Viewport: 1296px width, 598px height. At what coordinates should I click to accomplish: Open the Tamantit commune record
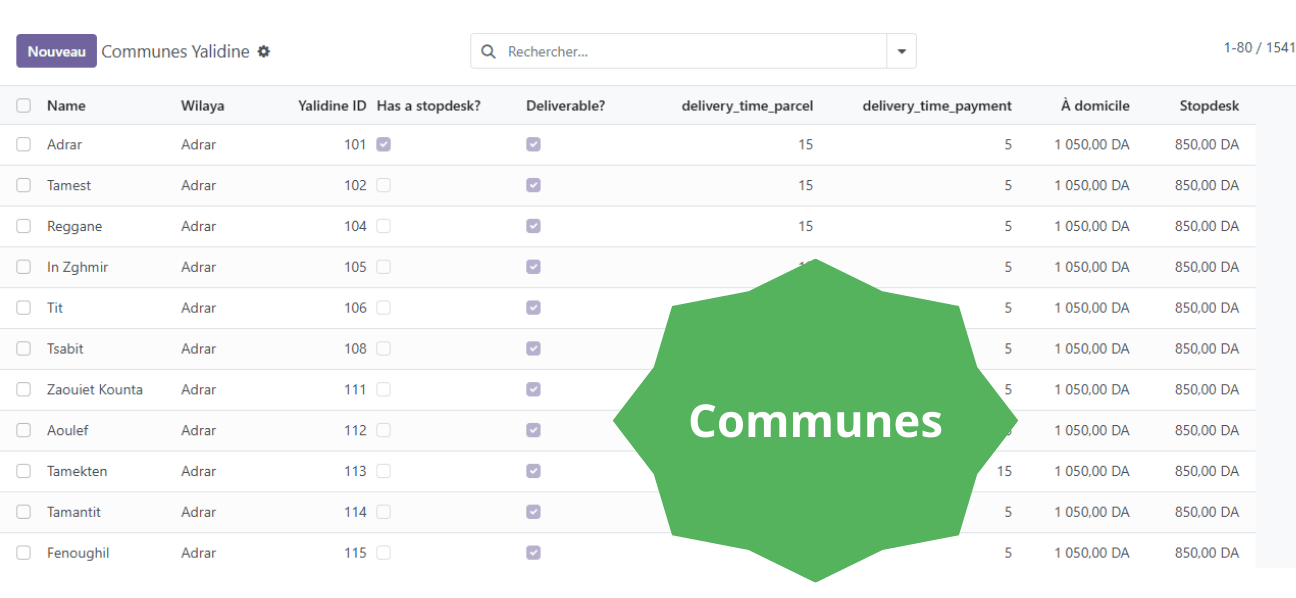coord(74,512)
